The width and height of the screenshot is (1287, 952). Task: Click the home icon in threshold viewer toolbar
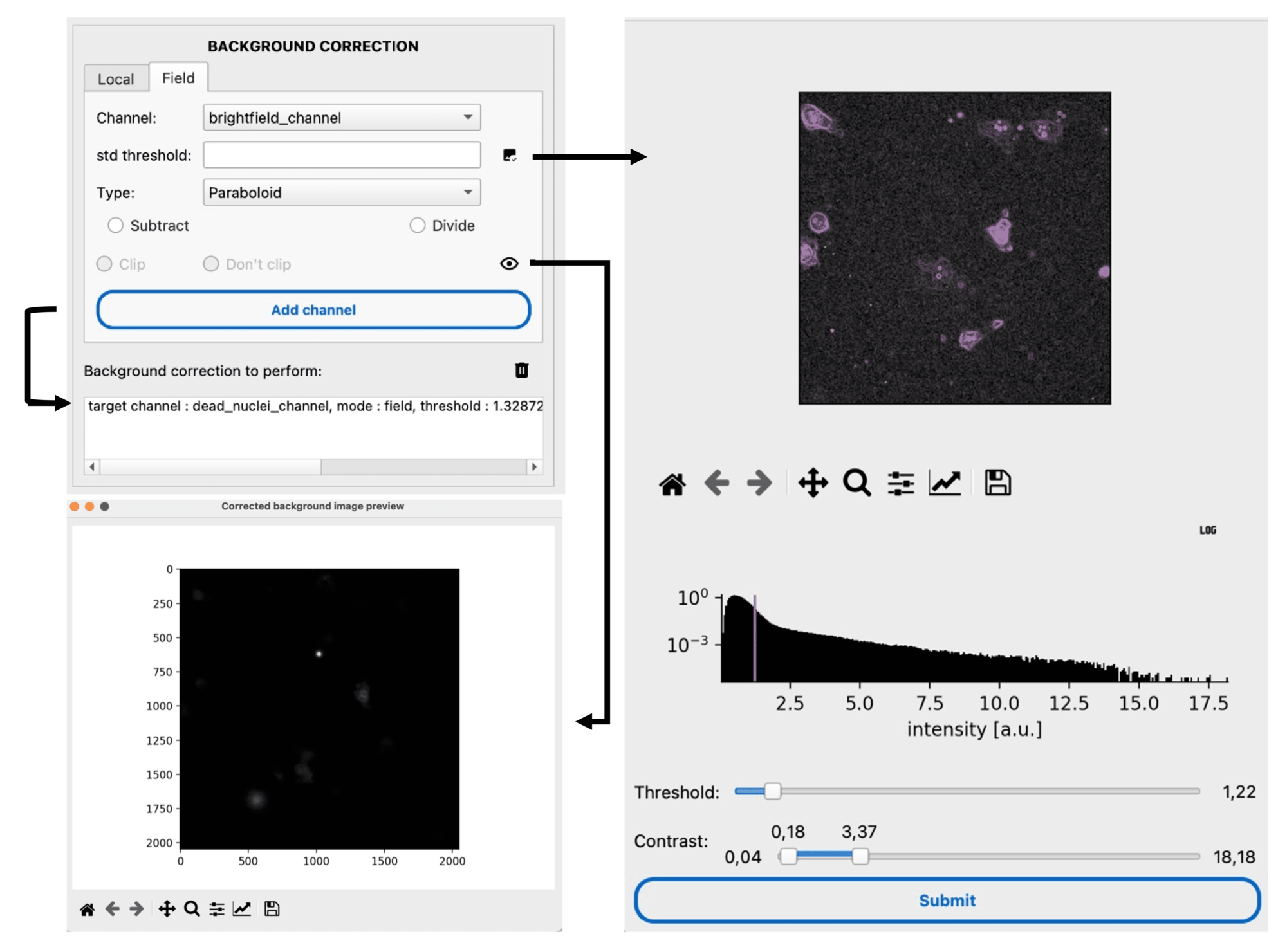672,483
